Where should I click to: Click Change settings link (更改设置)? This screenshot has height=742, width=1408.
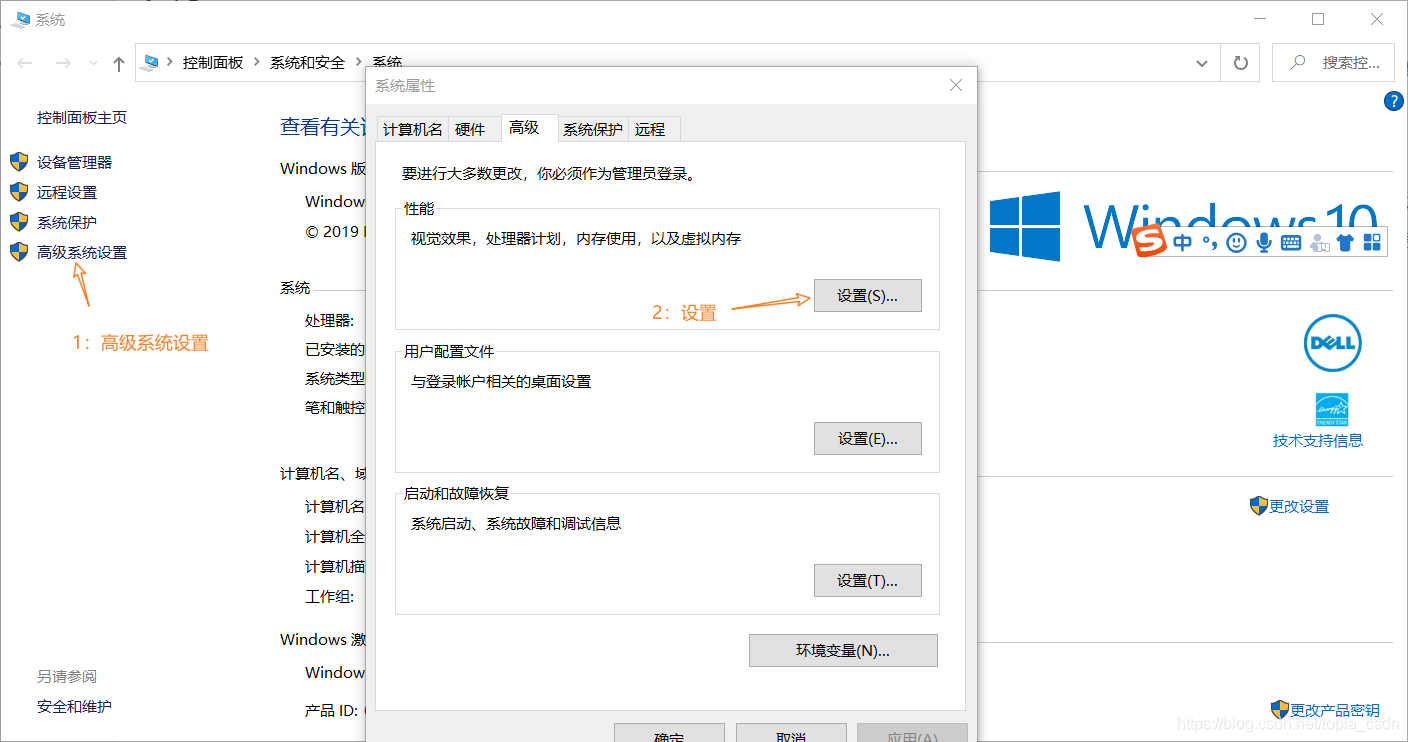tap(1299, 506)
